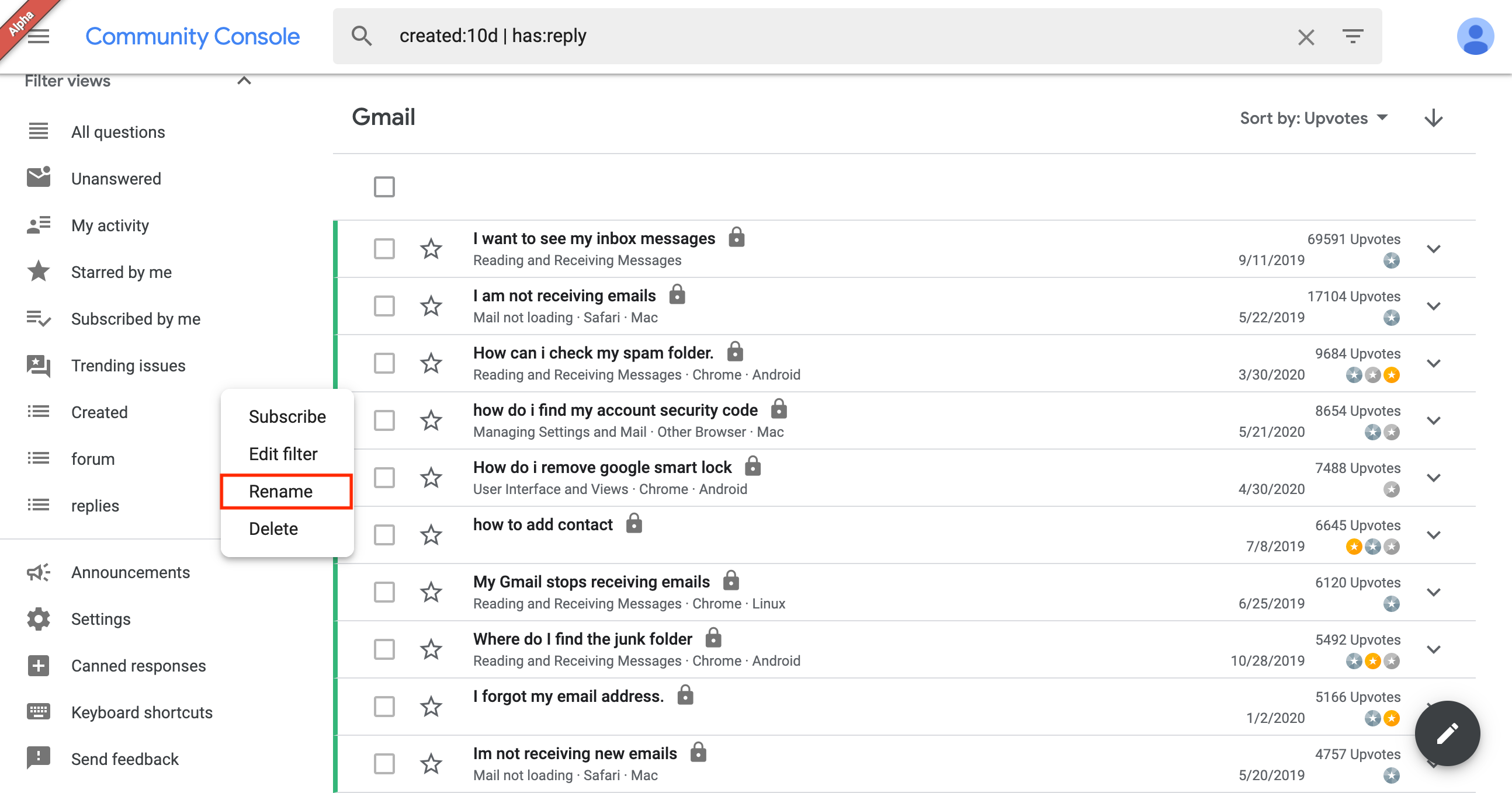Star the 'I am not receiving emails' thread

pyautogui.click(x=431, y=306)
